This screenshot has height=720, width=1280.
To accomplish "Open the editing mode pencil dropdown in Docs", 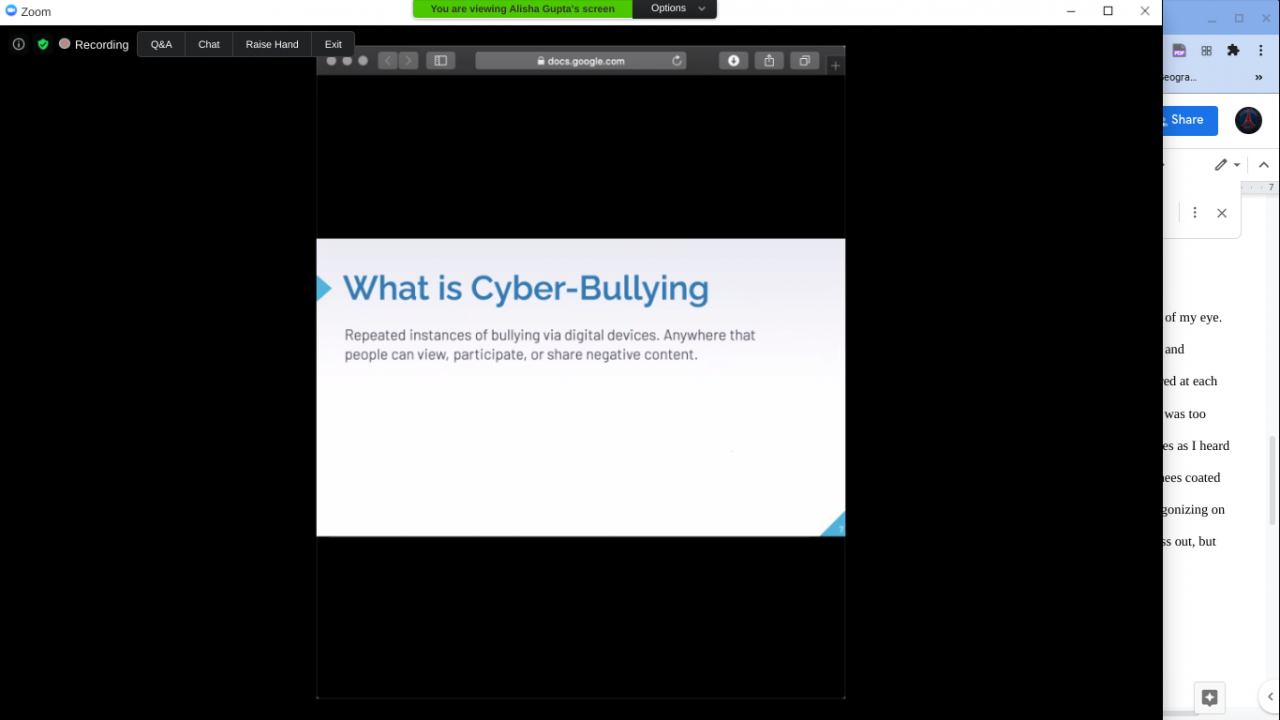I will coord(1227,165).
